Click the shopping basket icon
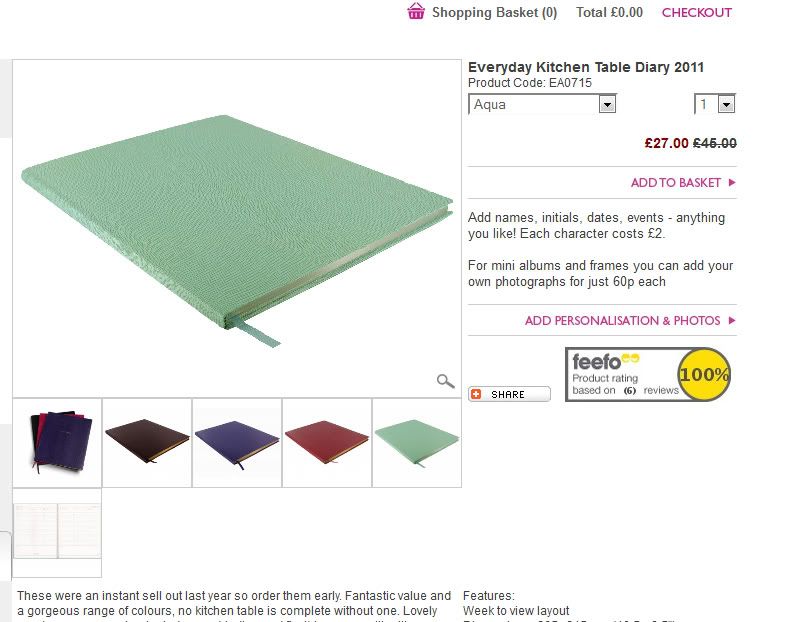The width and height of the screenshot is (806, 622). click(416, 12)
